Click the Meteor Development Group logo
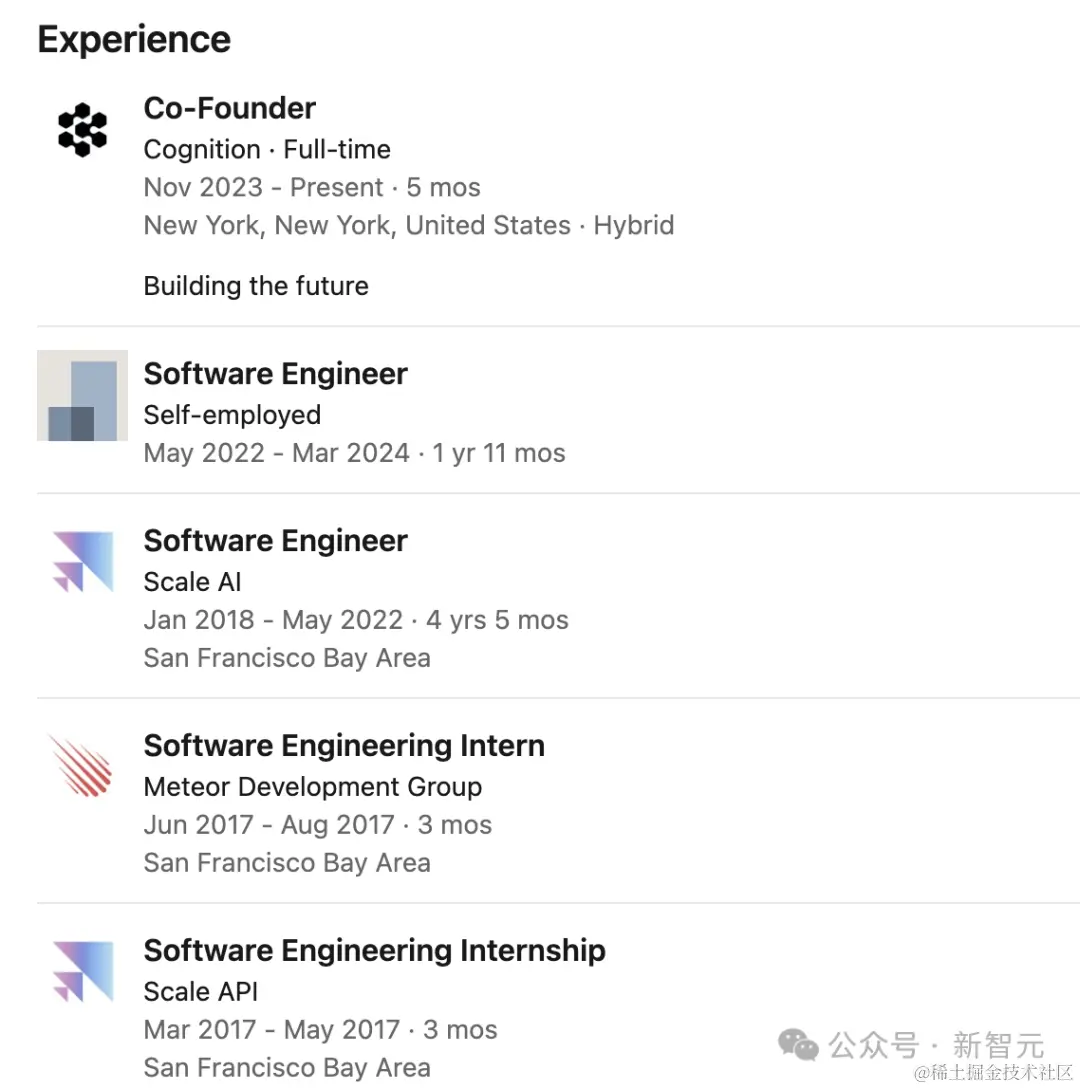The height and width of the screenshot is (1089, 1080). click(82, 767)
